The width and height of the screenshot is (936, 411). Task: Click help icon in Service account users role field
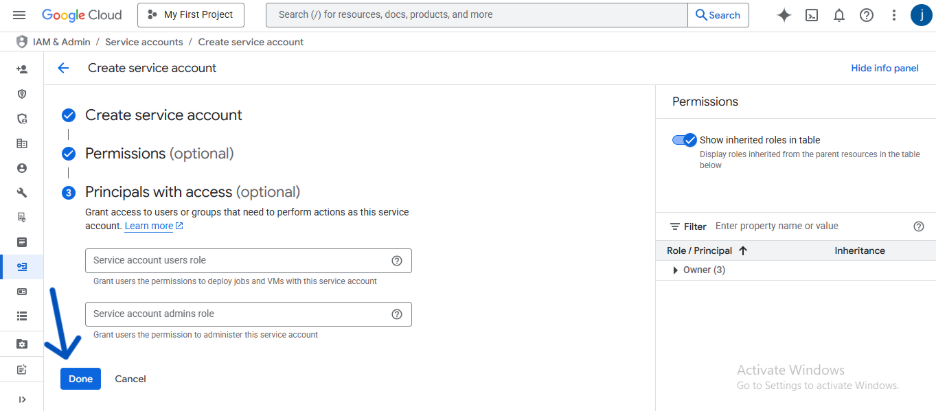click(396, 261)
